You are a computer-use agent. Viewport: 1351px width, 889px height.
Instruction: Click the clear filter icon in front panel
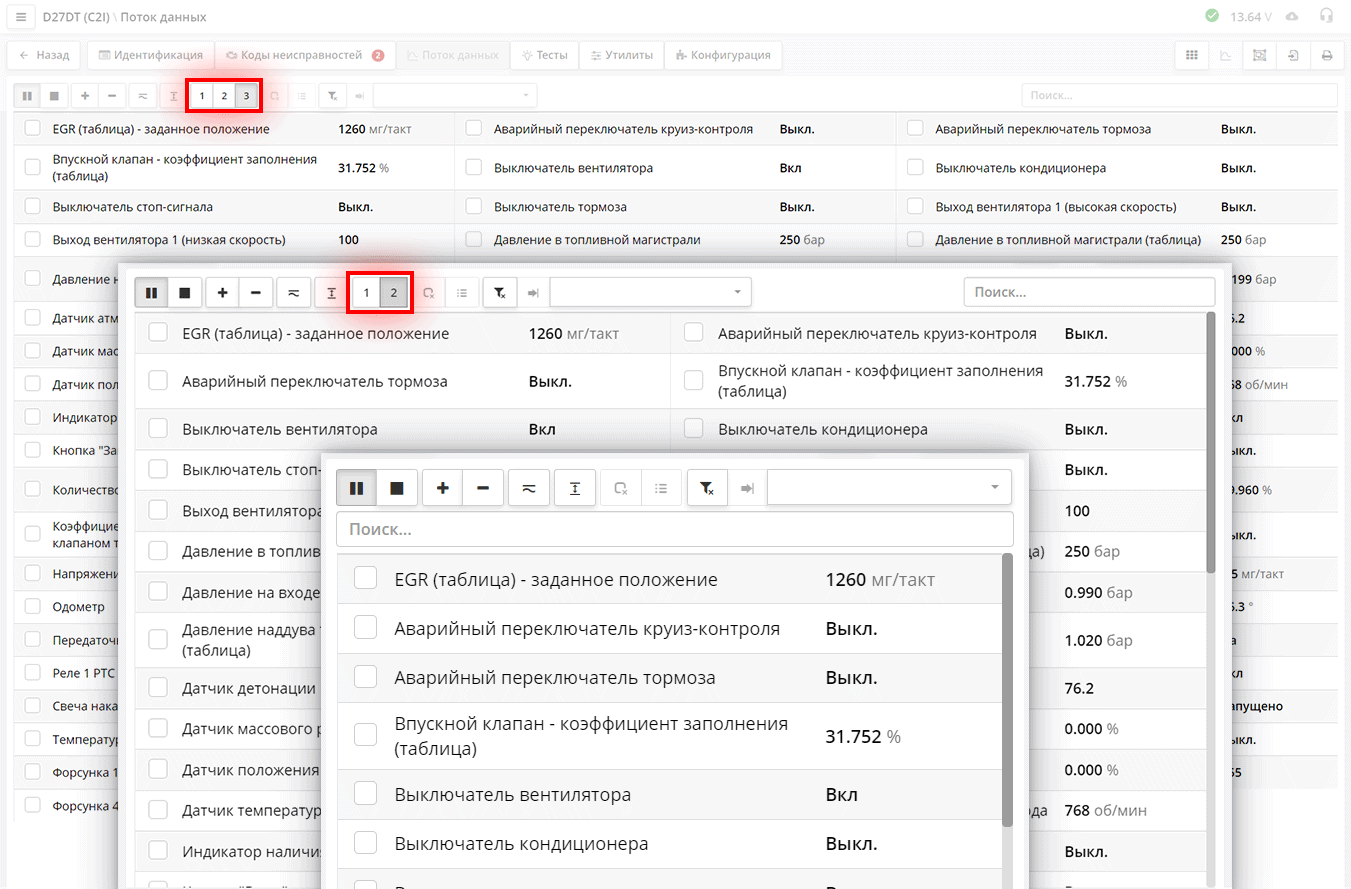point(706,488)
